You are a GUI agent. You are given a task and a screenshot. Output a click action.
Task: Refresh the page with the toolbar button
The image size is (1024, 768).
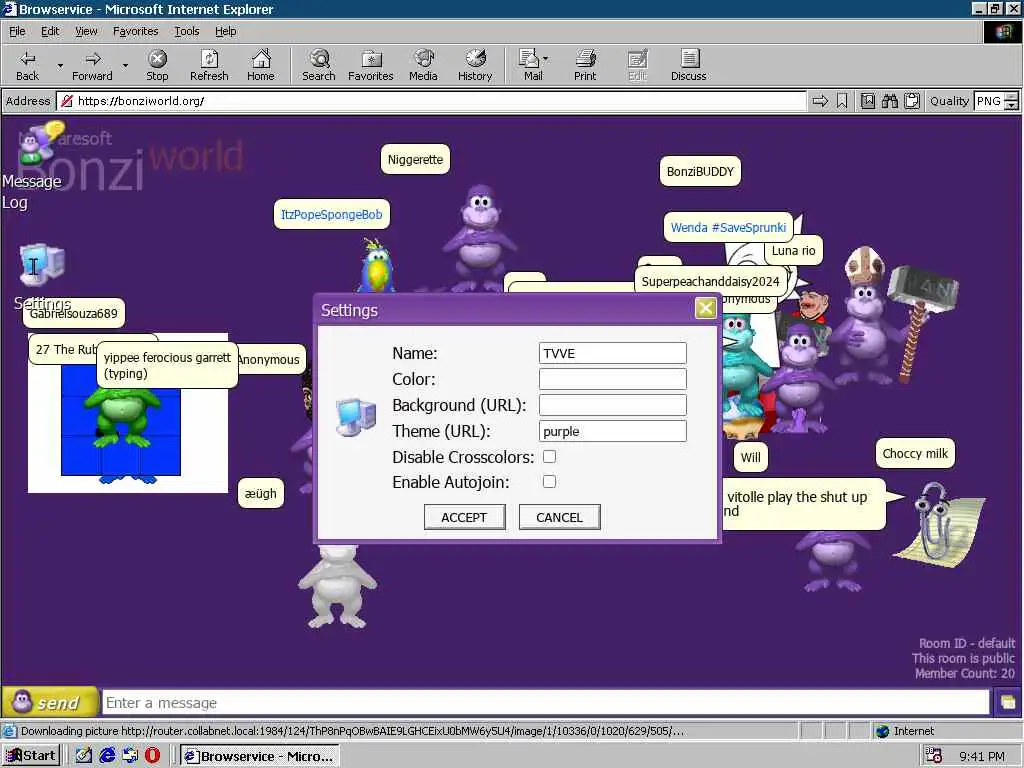209,65
